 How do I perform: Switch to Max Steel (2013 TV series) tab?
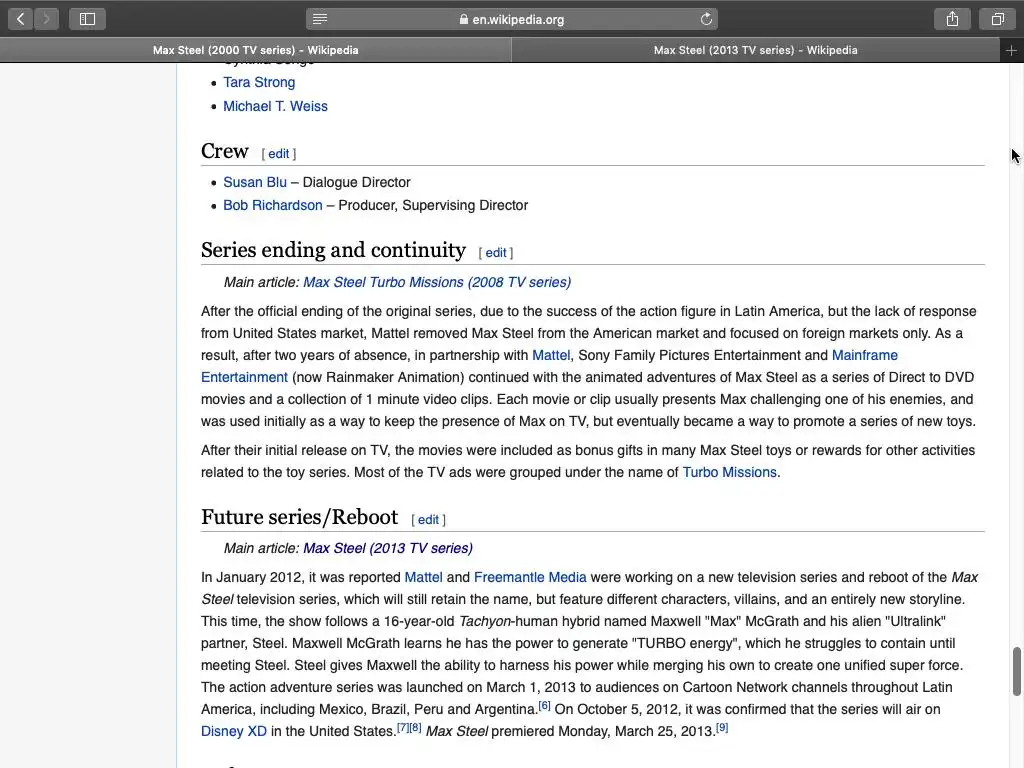coord(756,50)
